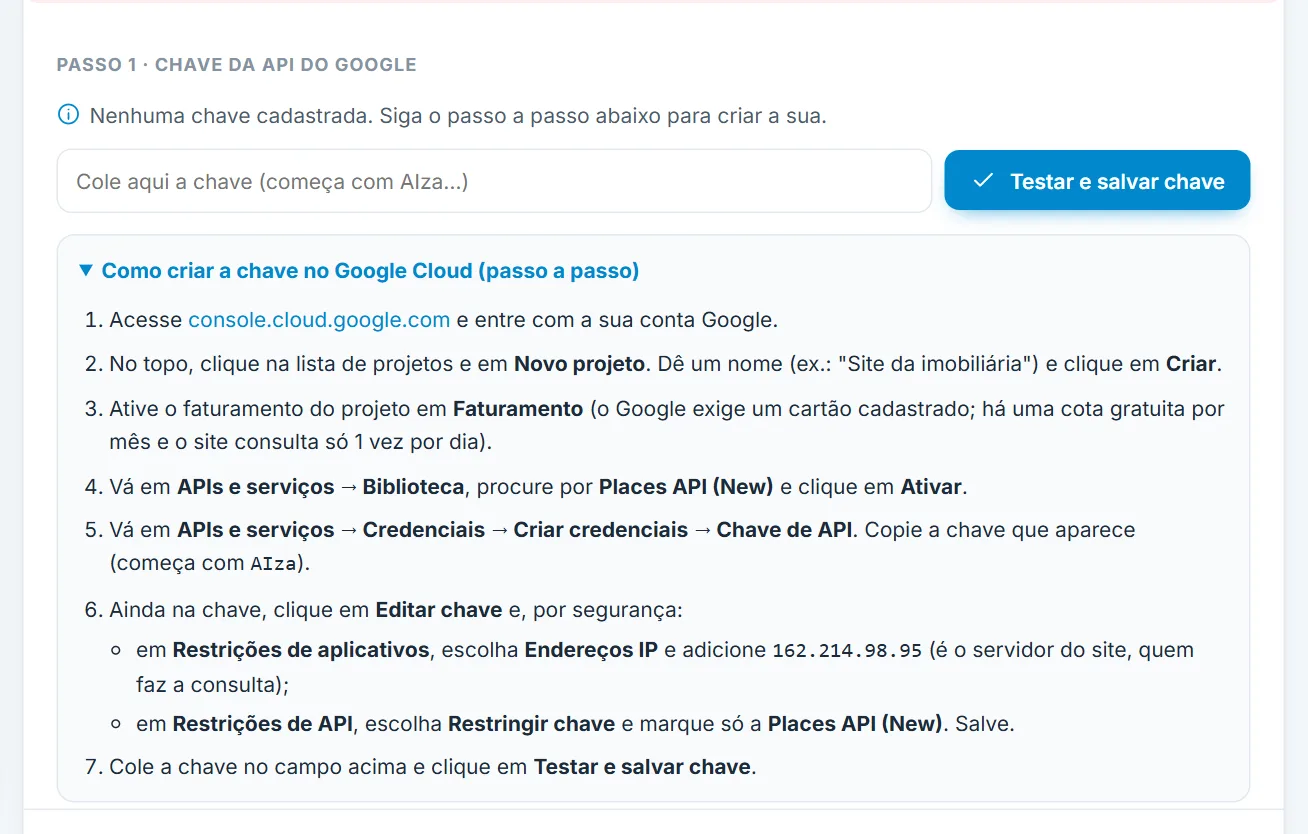Click the 'PASSO 1 · CHAVE DA API DO GOOGLE' heading

click(x=236, y=65)
